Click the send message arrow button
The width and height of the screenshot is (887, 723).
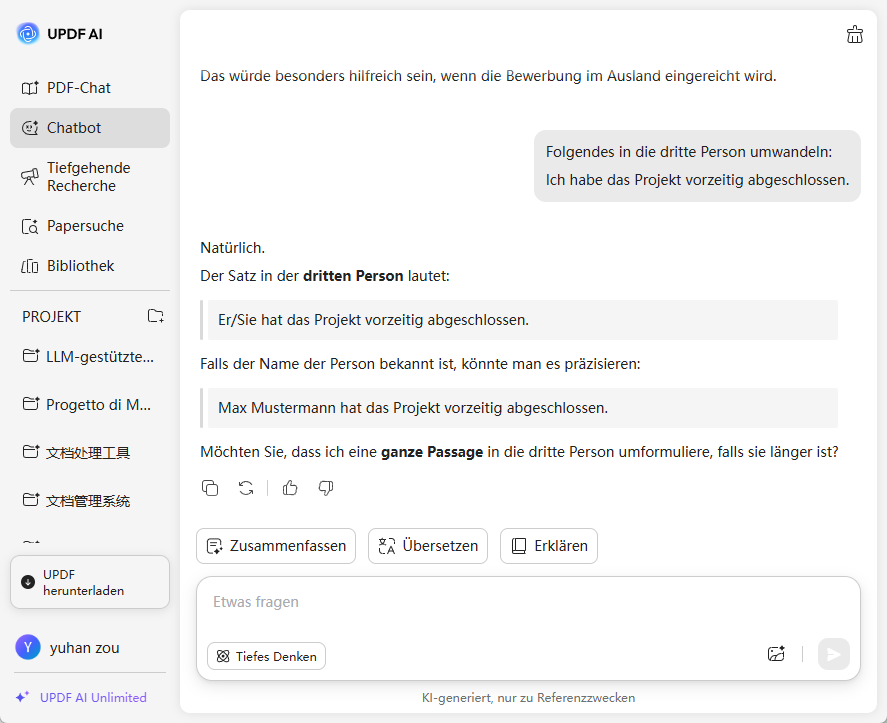(834, 654)
